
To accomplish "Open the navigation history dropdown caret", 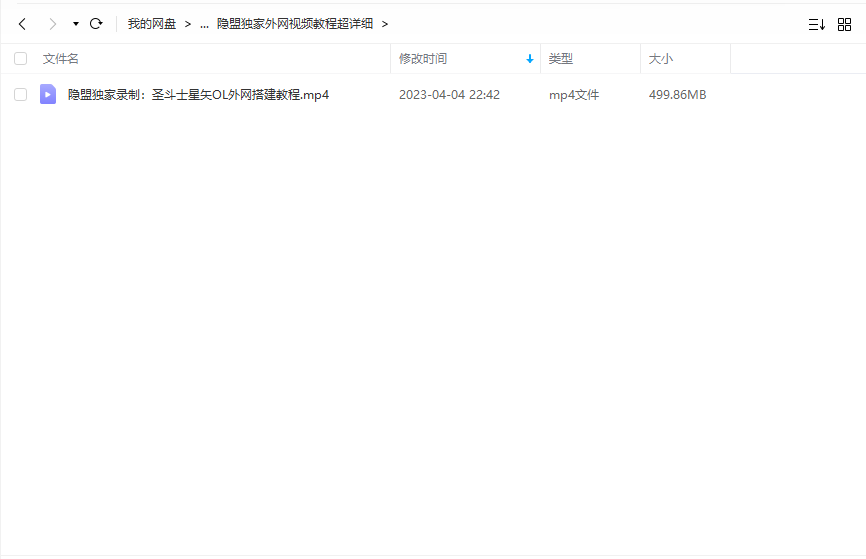I will tap(76, 24).
